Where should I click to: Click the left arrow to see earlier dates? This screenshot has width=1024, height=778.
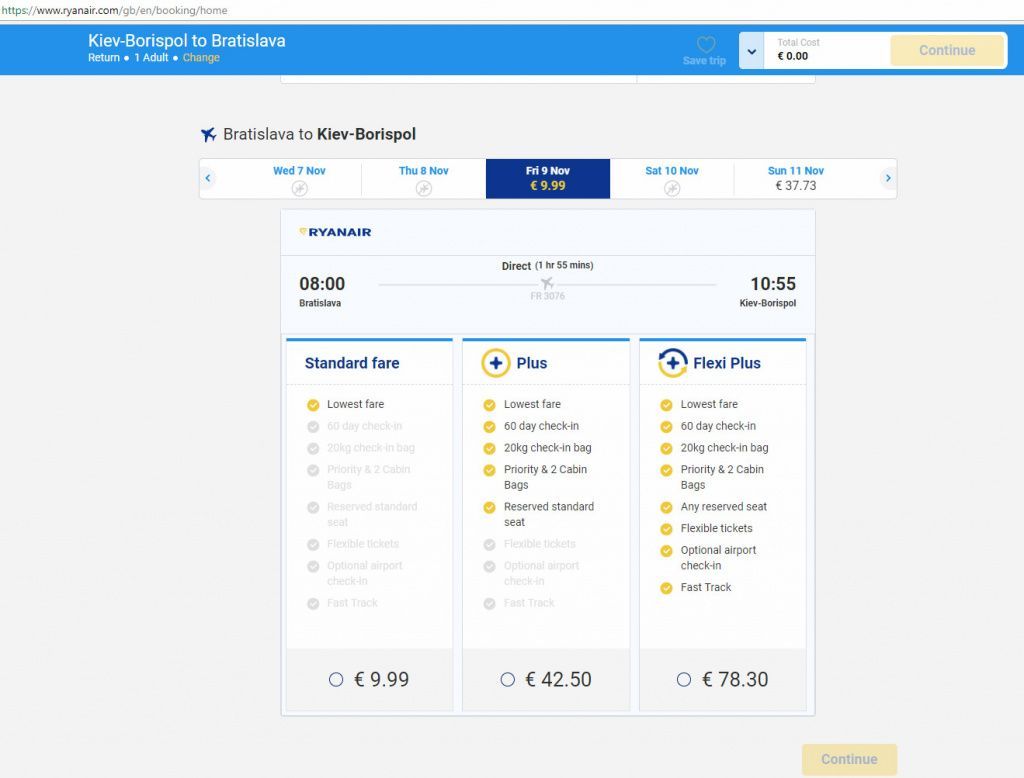tap(208, 177)
